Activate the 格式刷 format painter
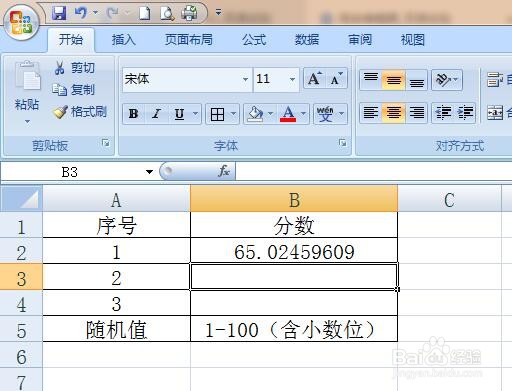512x391 pixels. coord(80,112)
